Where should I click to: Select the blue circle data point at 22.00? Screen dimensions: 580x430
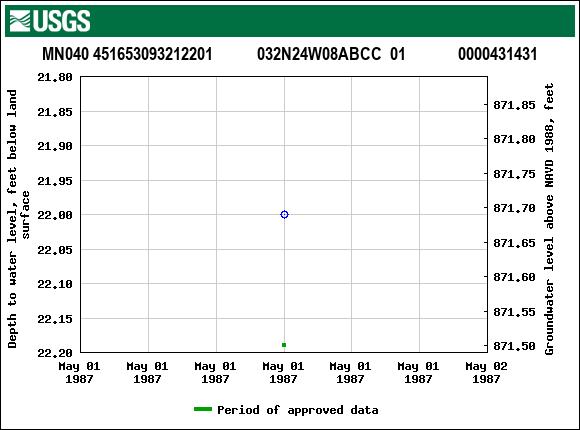(284, 215)
